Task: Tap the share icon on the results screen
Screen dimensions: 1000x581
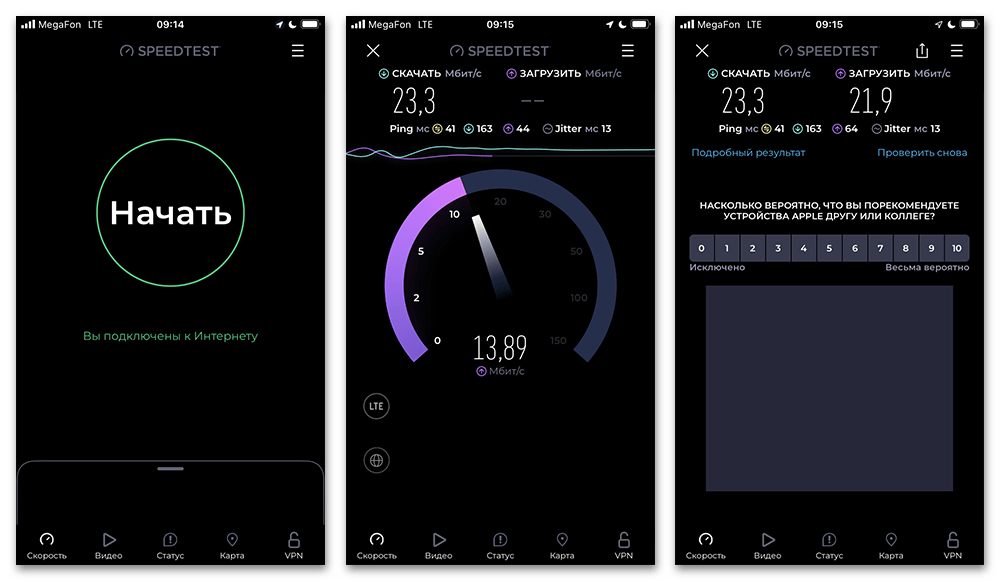Action: tap(922, 50)
